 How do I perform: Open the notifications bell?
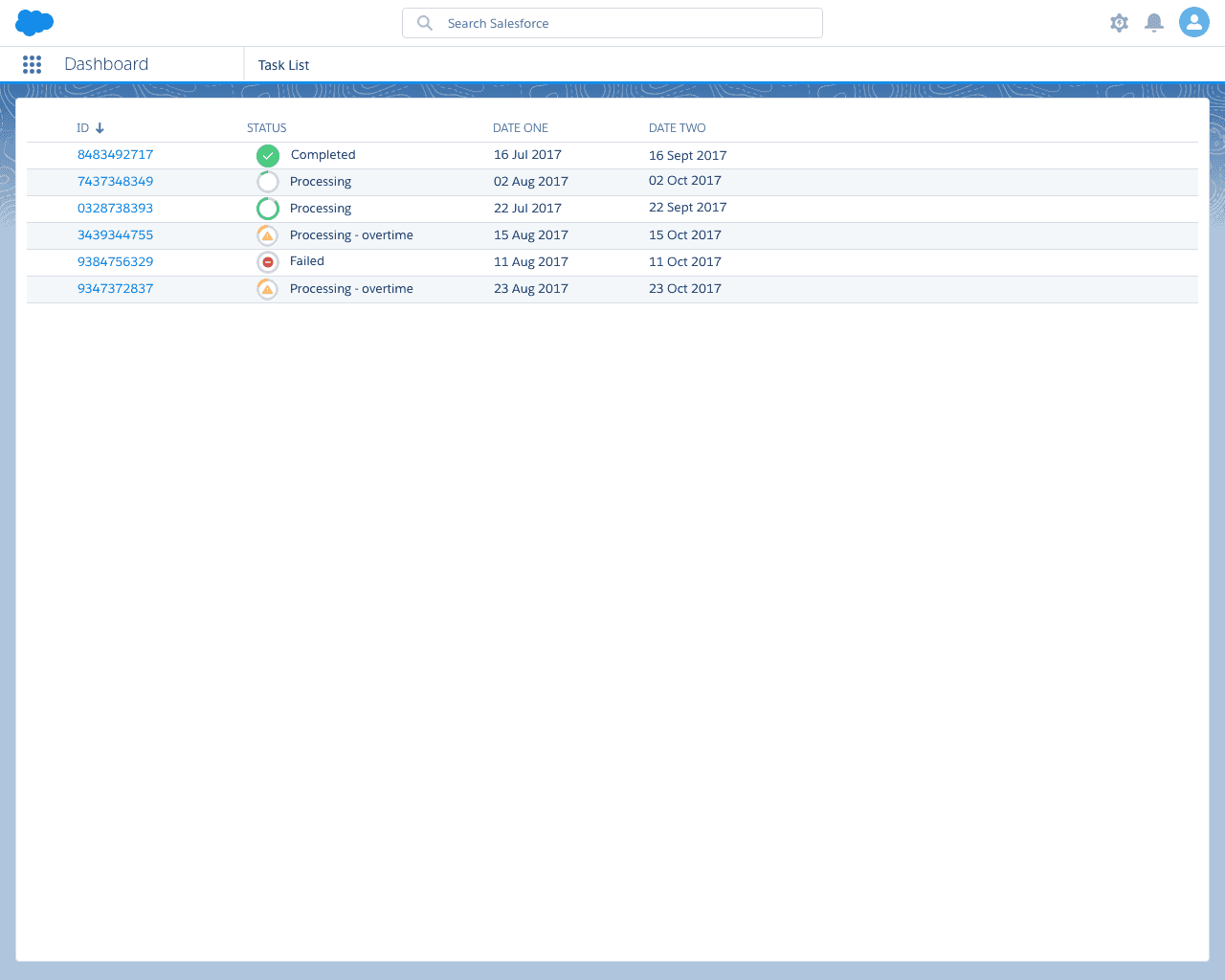pyautogui.click(x=1154, y=23)
